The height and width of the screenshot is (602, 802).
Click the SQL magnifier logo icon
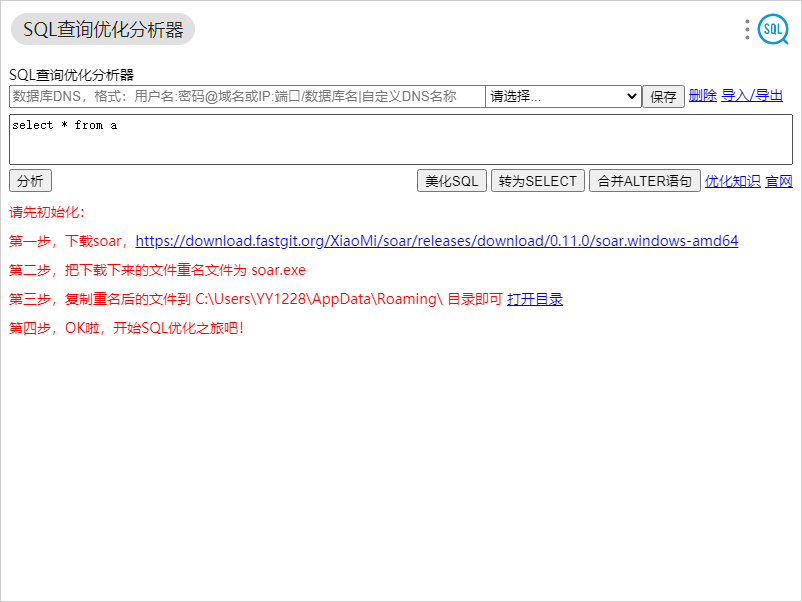pyautogui.click(x=773, y=29)
